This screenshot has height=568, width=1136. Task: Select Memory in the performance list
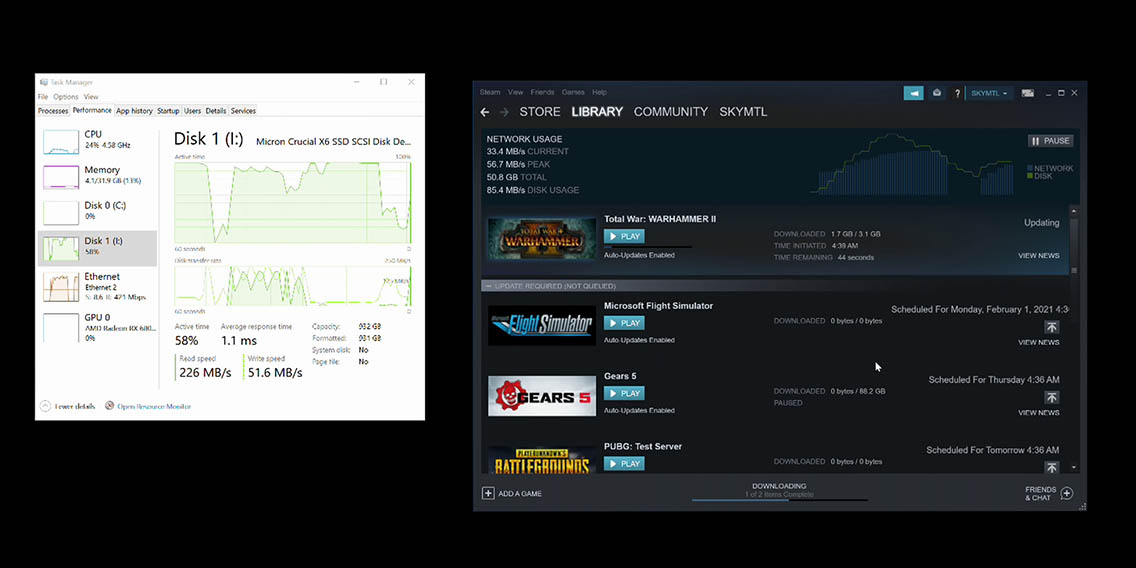tap(97, 177)
